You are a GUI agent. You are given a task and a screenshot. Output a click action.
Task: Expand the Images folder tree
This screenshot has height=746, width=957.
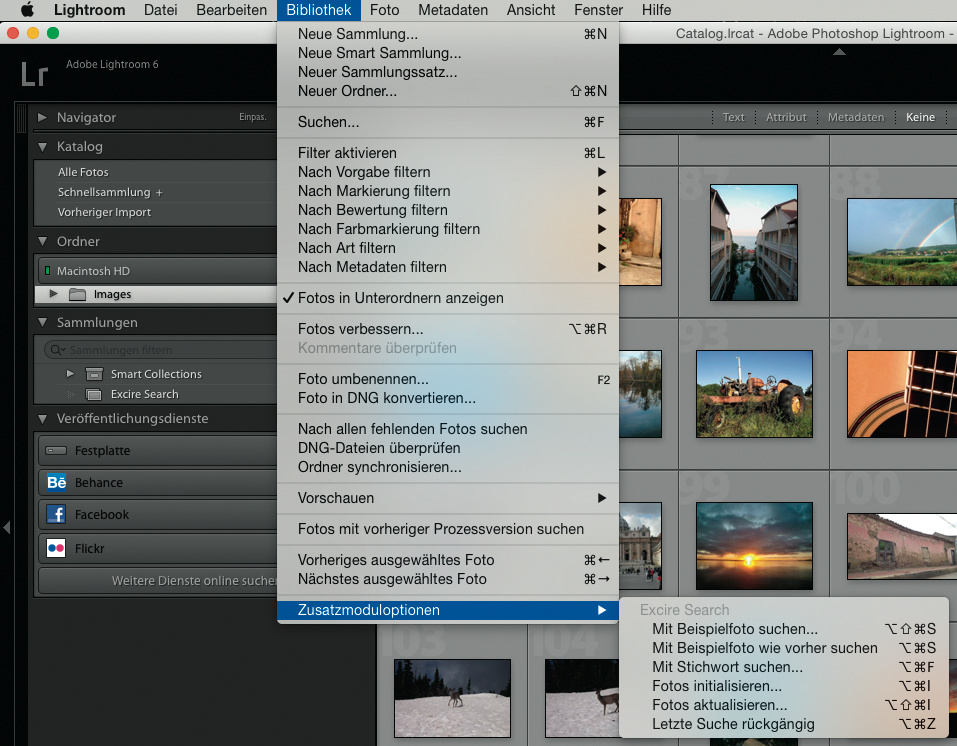pyautogui.click(x=53, y=295)
